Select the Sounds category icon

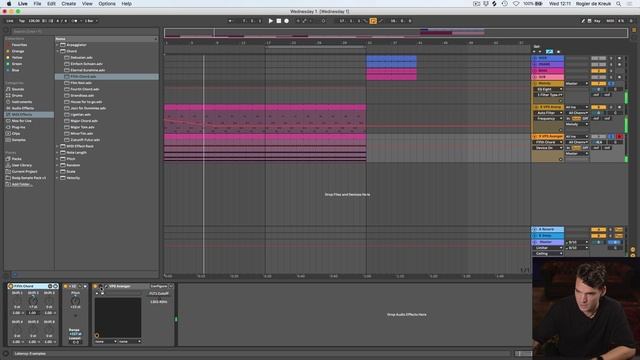click(x=8, y=89)
